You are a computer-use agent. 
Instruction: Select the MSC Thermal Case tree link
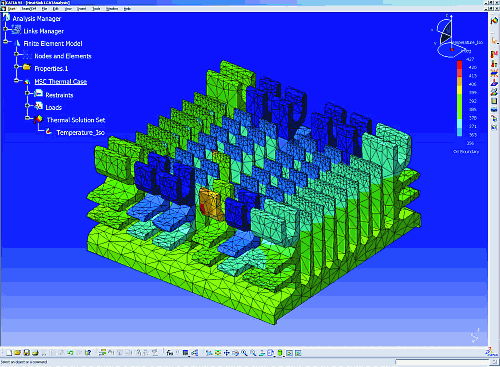(x=61, y=82)
